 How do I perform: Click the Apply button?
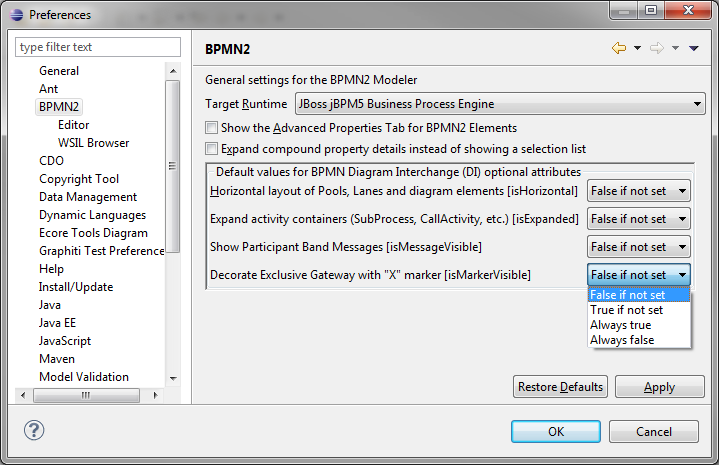(659, 387)
